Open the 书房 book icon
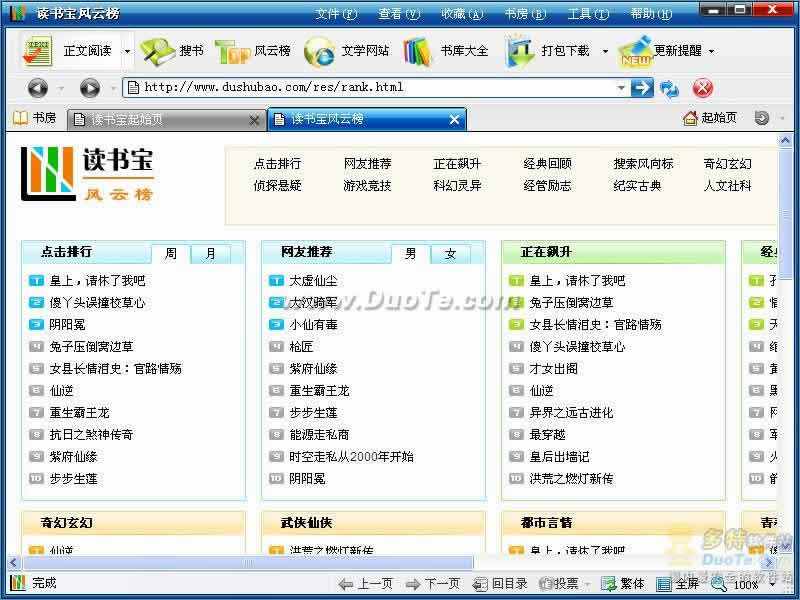 20,118
